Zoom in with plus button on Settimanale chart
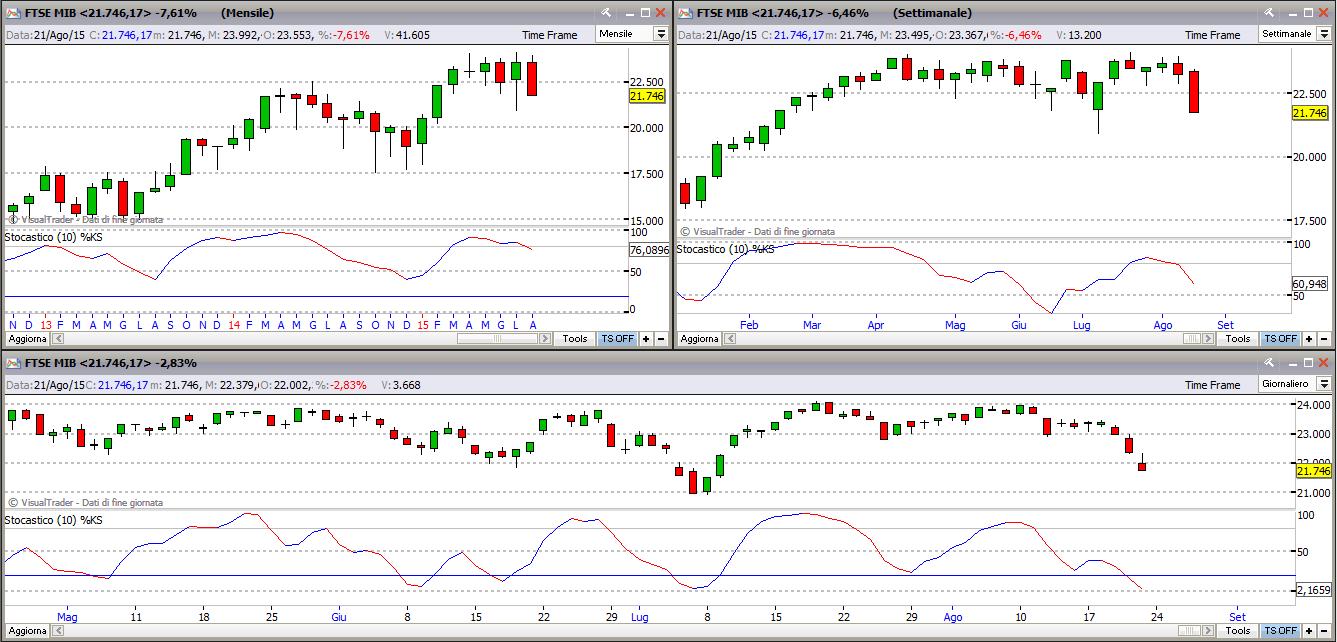The width and height of the screenshot is (1337, 642). [1309, 339]
